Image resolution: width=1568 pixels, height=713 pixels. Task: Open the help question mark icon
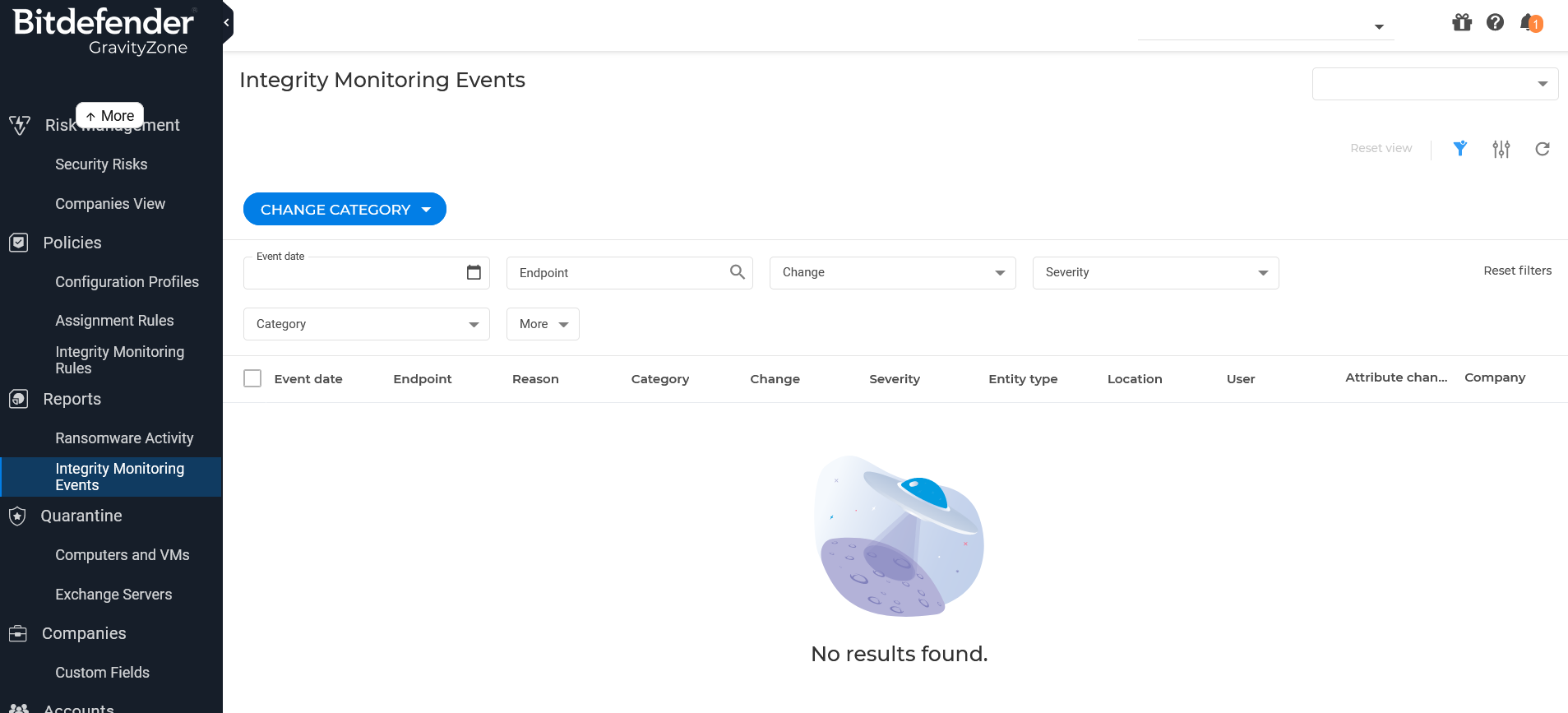[1495, 22]
